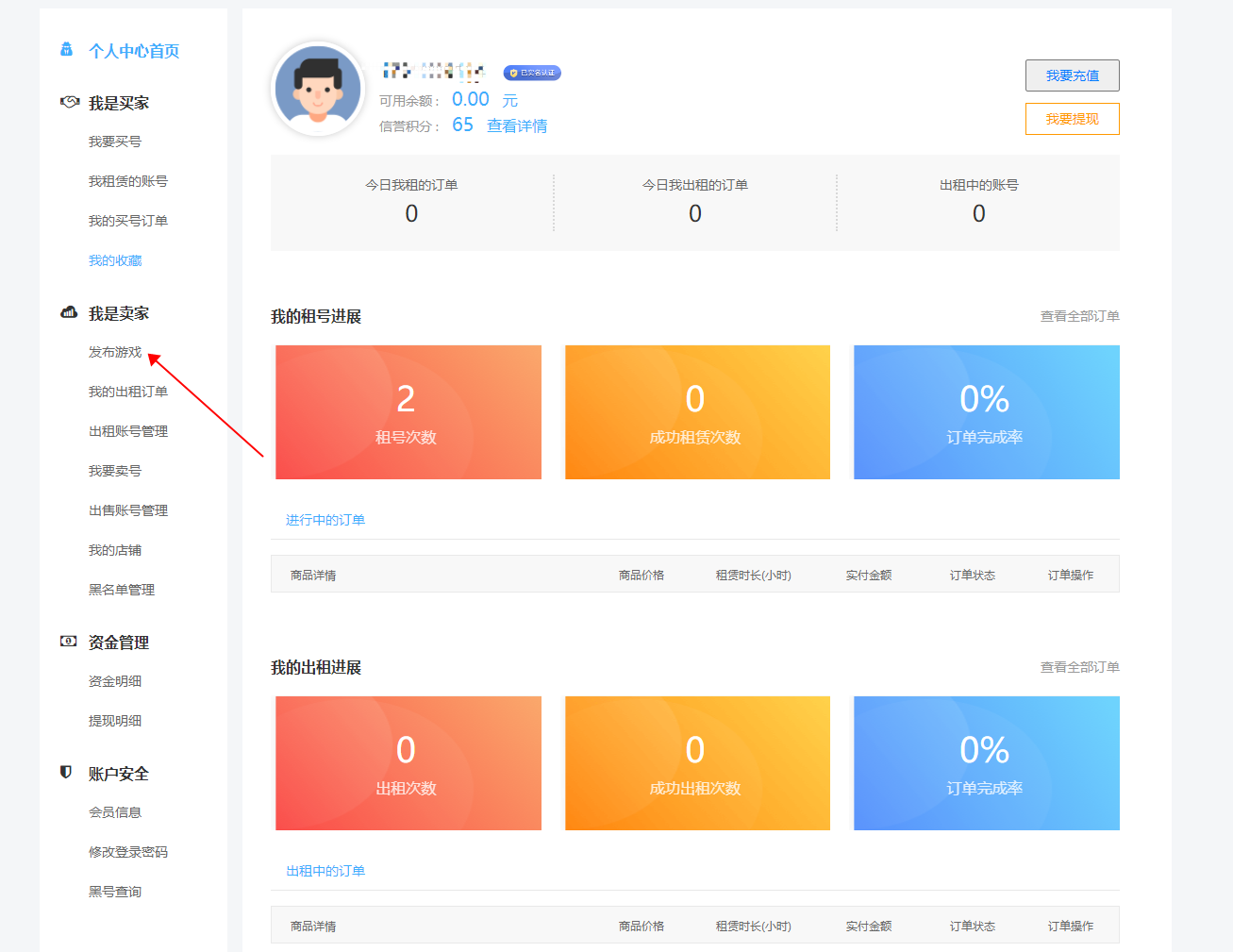Open 我的店铺 menu item
Image resolution: width=1233 pixels, height=952 pixels.
115,550
